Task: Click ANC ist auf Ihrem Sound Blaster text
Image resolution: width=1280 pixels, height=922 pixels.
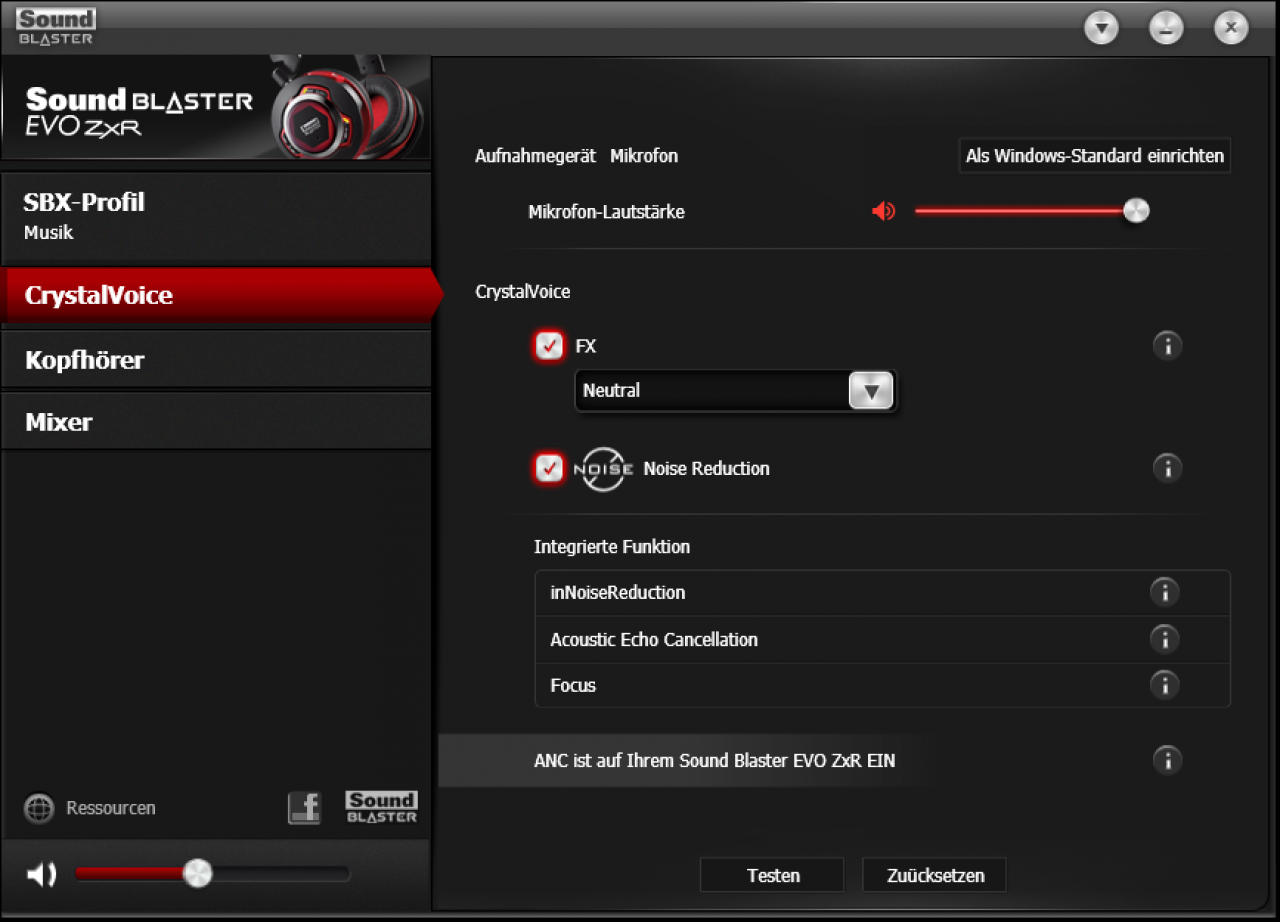Action: click(714, 761)
